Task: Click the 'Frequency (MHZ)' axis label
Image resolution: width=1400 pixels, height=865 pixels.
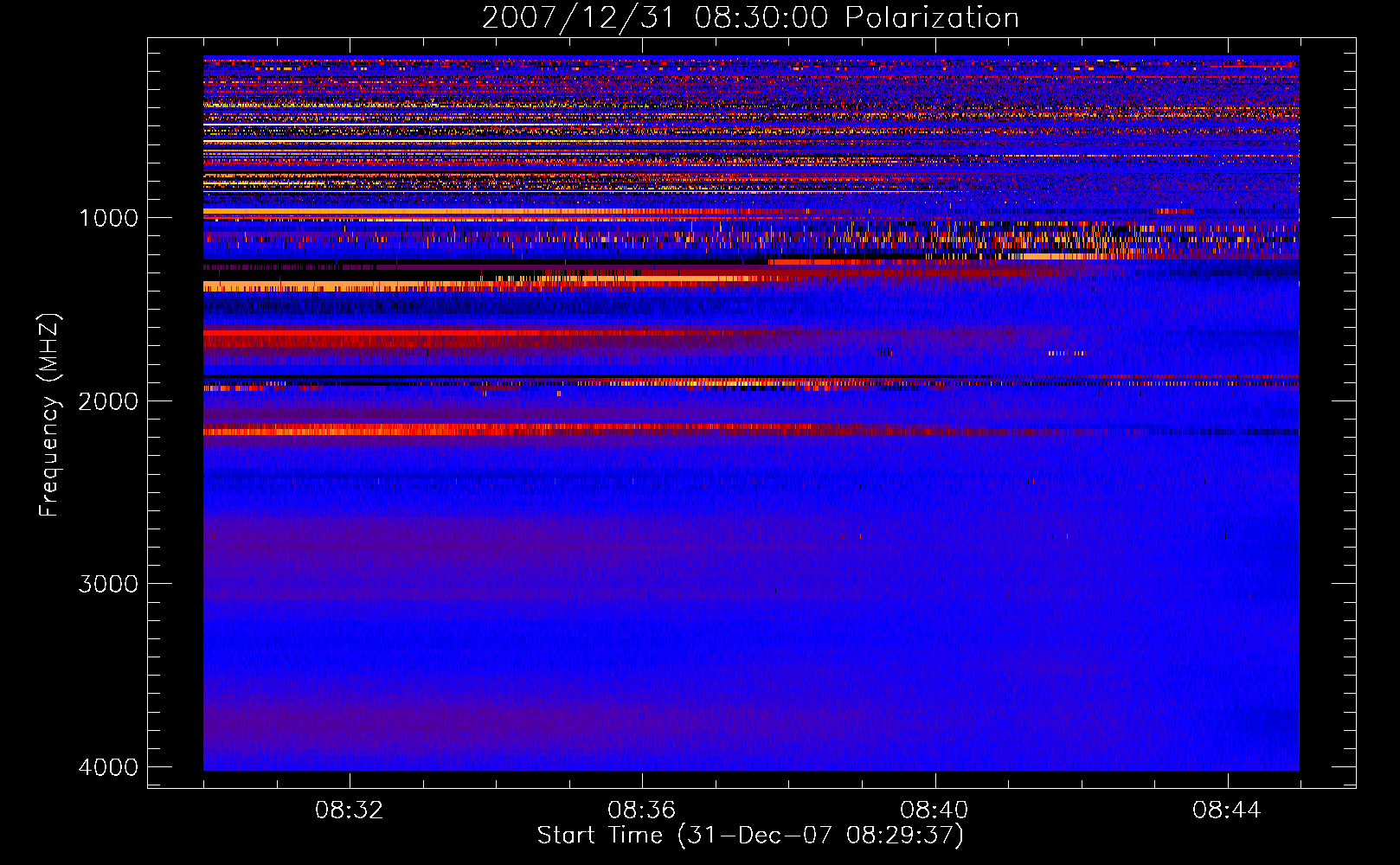Action: (49, 415)
